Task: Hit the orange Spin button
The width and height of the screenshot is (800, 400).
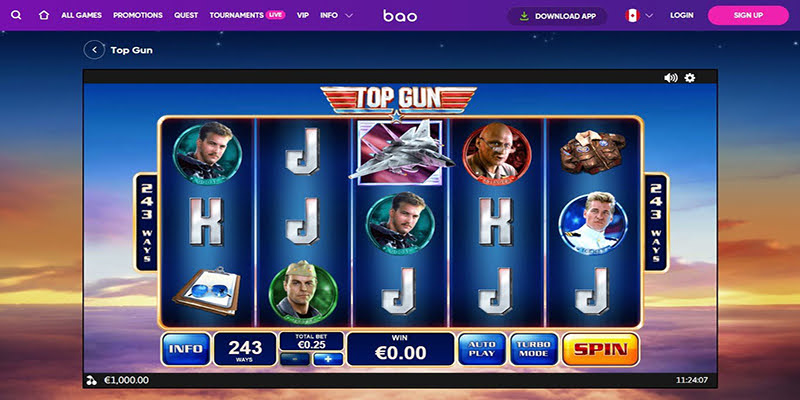Action: pos(601,349)
